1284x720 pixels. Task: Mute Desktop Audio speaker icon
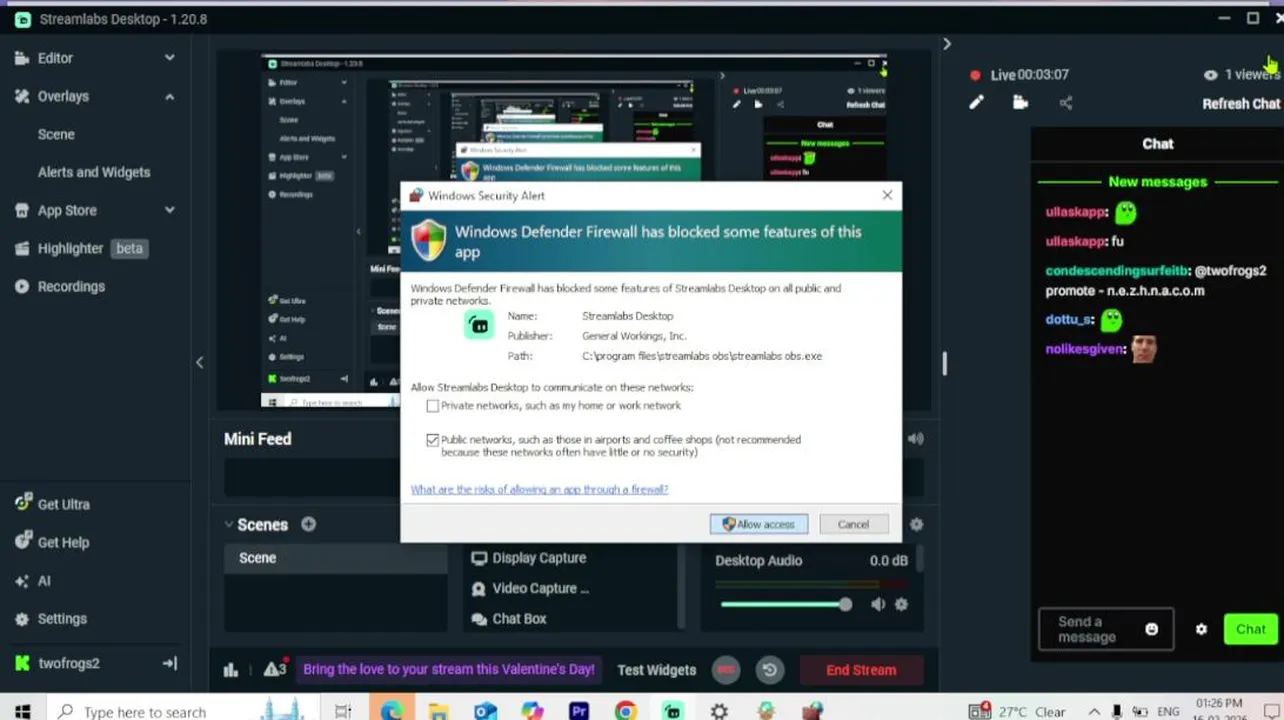point(878,604)
